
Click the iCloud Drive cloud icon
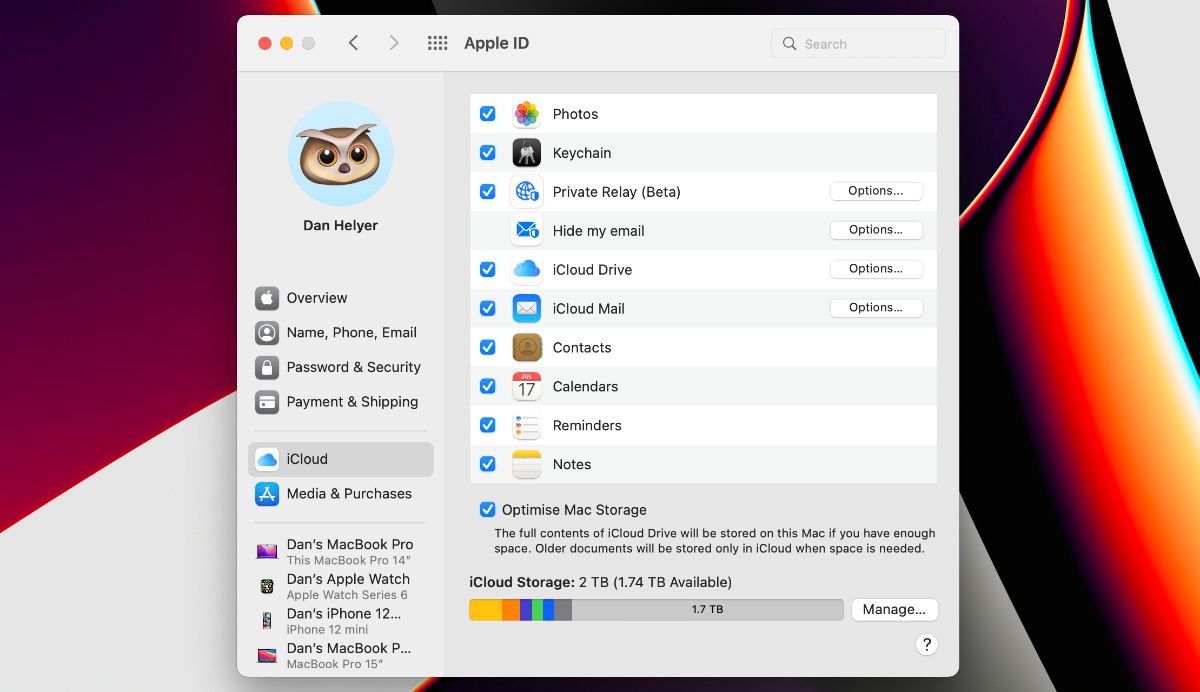click(525, 269)
